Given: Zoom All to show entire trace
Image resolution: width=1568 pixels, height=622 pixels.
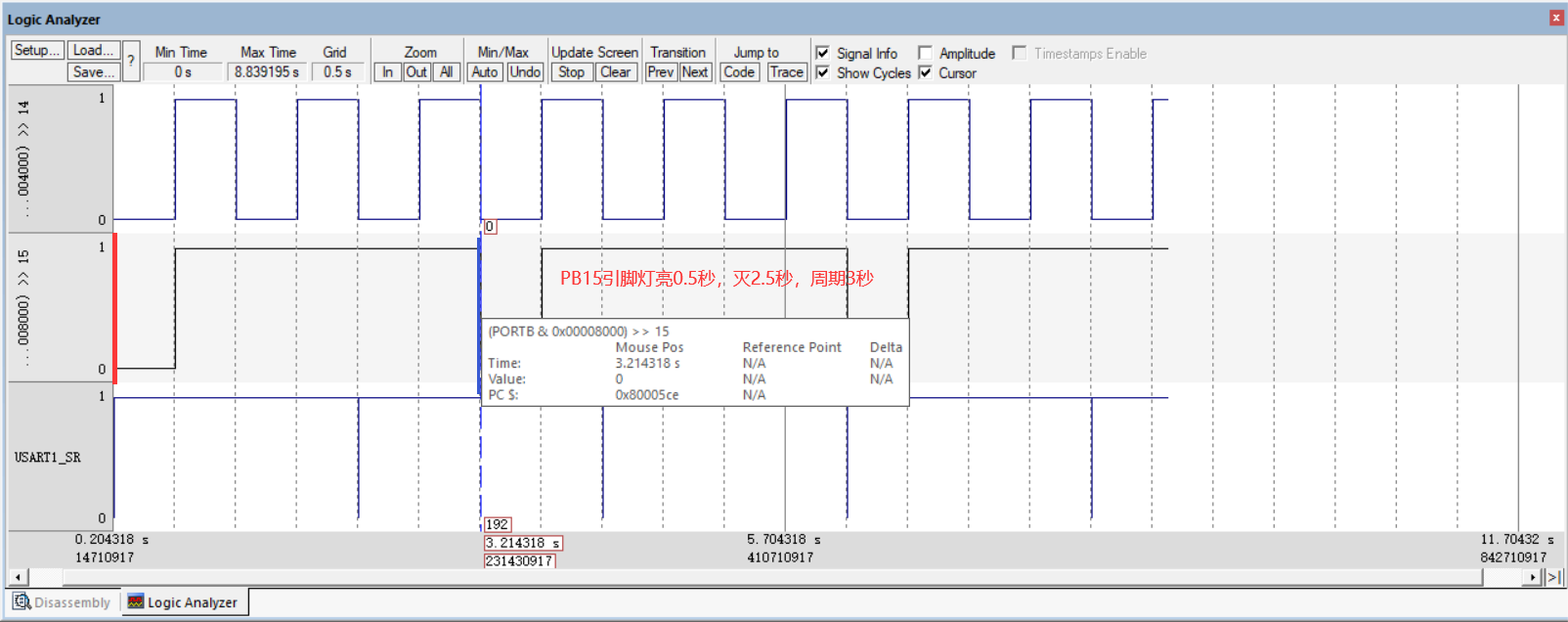Looking at the screenshot, I should pyautogui.click(x=446, y=72).
